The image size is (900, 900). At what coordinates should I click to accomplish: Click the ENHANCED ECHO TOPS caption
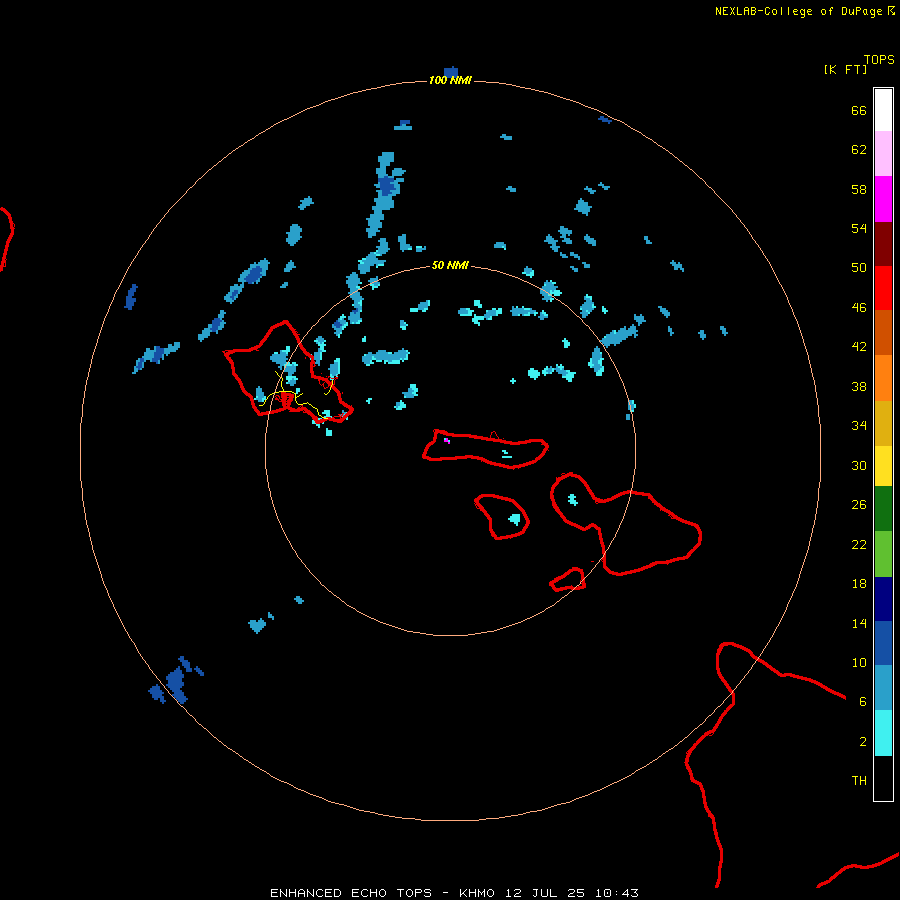click(351, 893)
